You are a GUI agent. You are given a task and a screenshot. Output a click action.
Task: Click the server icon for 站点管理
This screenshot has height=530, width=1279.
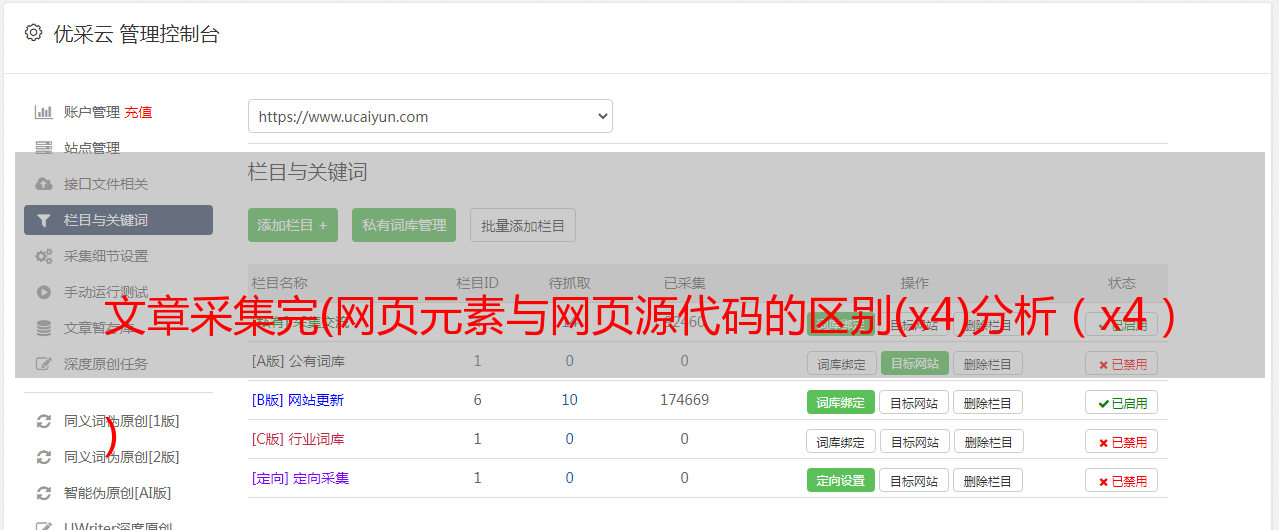coord(43,148)
